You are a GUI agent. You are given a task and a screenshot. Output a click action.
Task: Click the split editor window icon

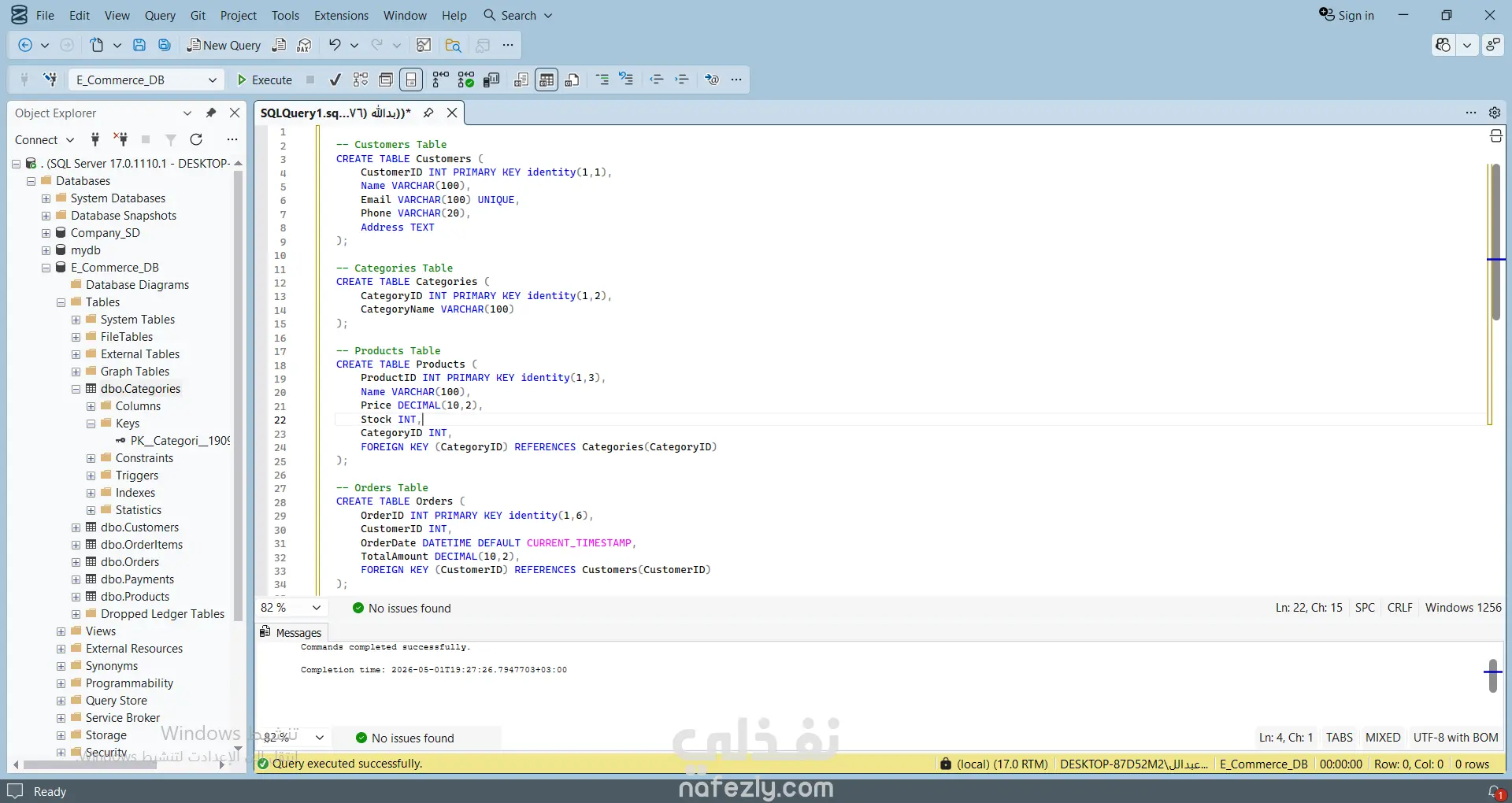[x=1496, y=136]
